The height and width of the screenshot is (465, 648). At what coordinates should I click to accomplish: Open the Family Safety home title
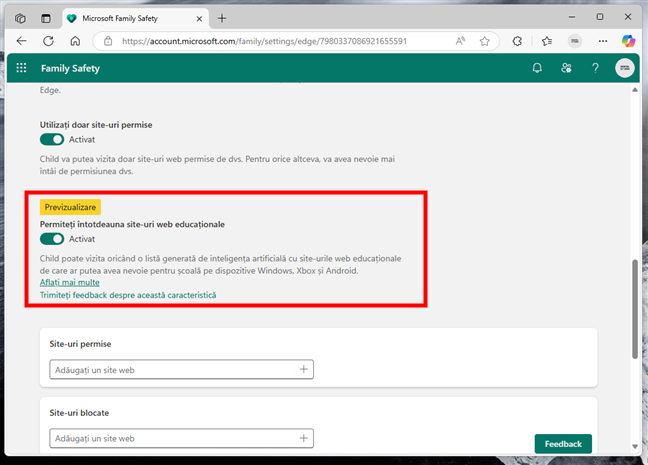pyautogui.click(x=70, y=68)
